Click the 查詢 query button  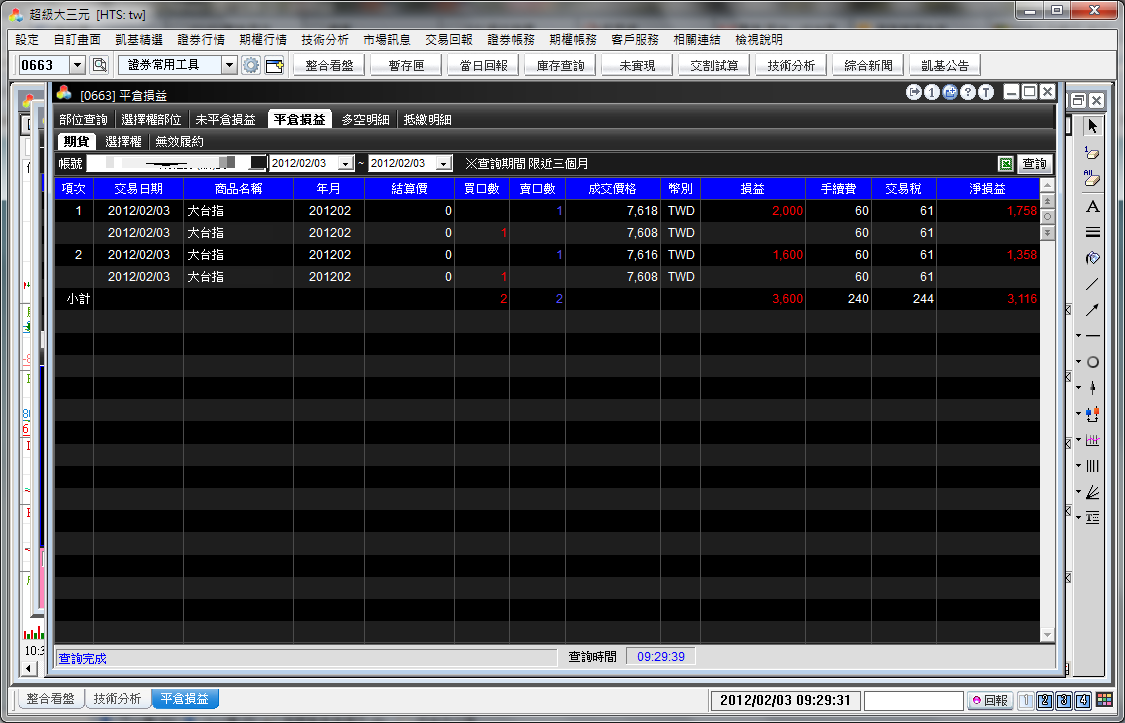[1035, 164]
